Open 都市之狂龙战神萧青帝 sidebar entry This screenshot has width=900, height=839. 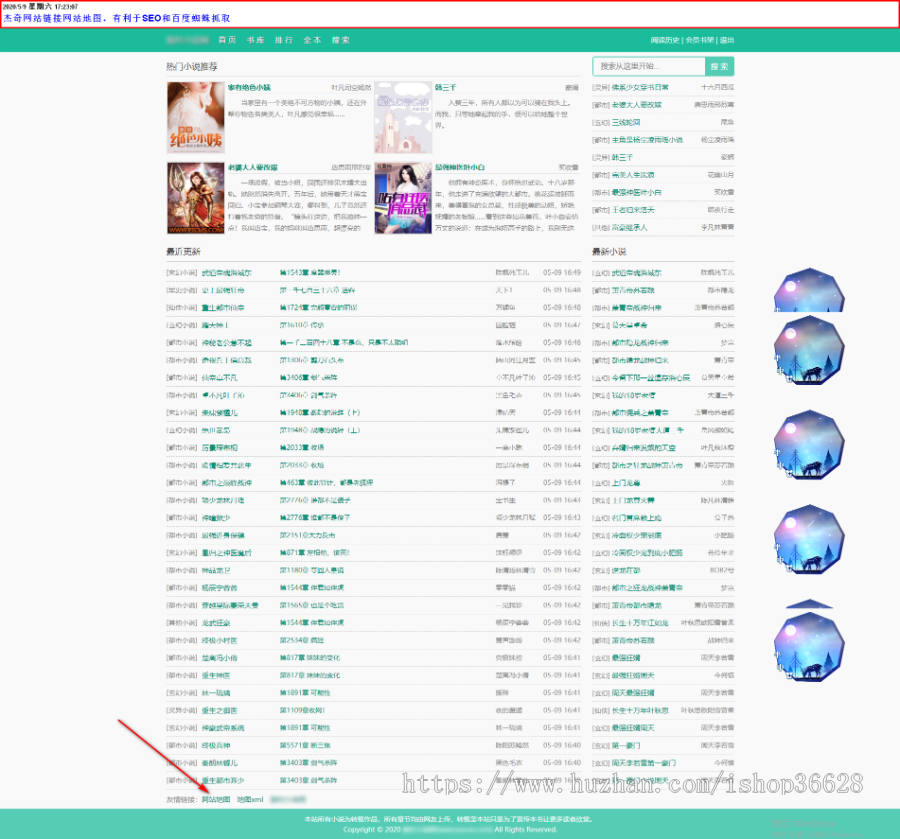coord(647,588)
